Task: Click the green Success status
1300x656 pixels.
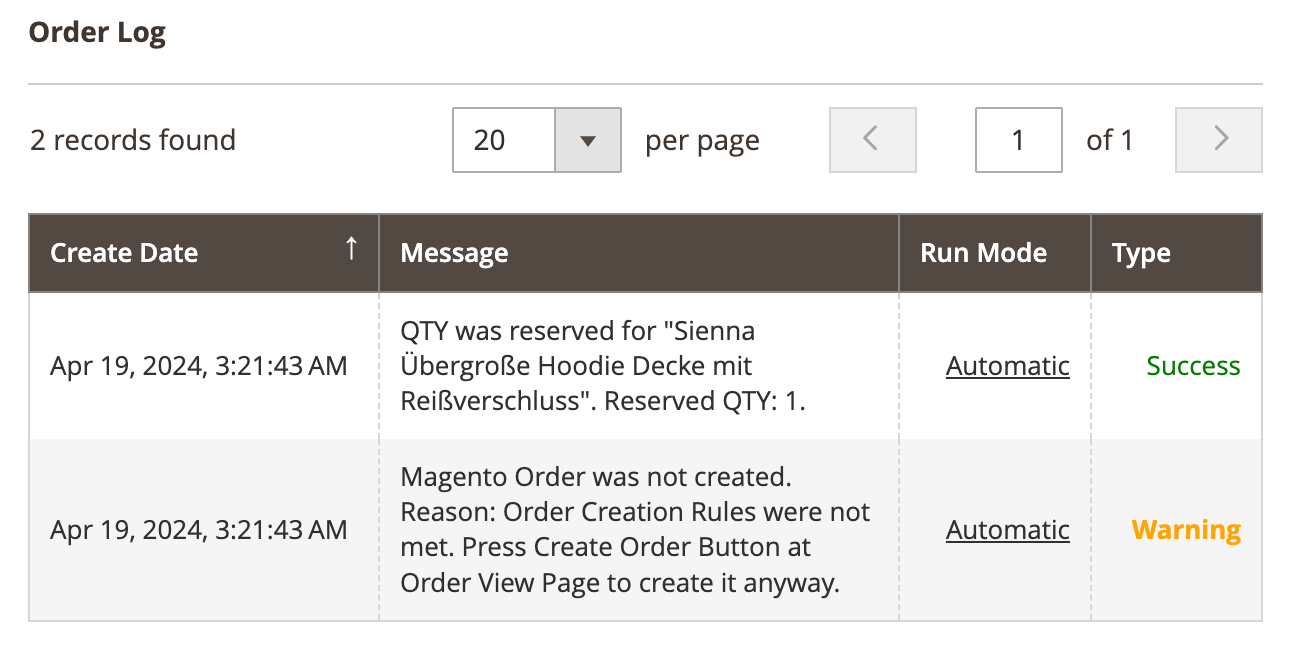Action: [1193, 366]
